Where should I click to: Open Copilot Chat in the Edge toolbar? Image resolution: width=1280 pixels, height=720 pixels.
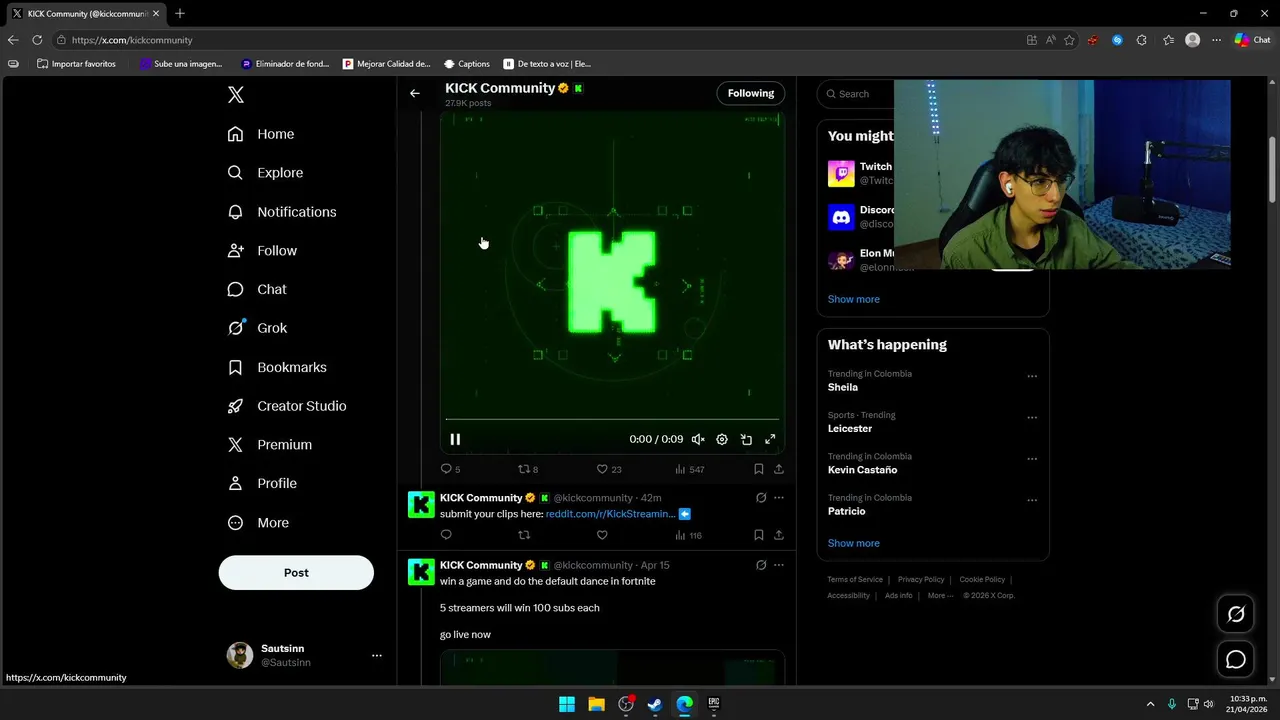point(1252,40)
